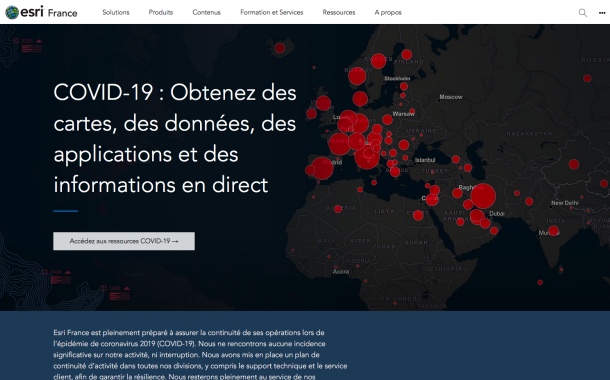Click the COVID-19 headline text
Viewport: 610px width, 380px height.
click(175, 138)
